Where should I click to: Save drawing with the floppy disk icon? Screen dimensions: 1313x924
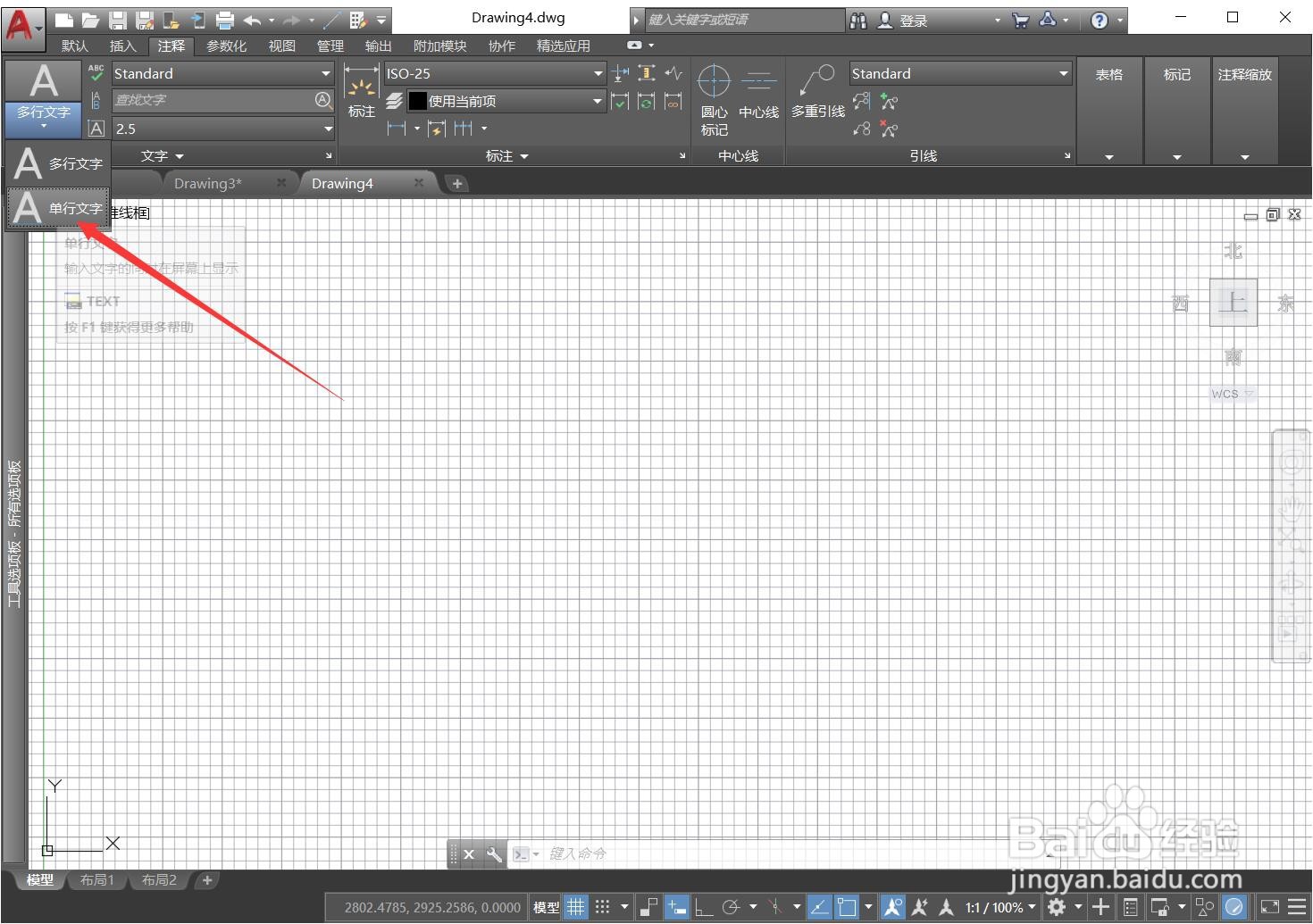click(x=117, y=20)
